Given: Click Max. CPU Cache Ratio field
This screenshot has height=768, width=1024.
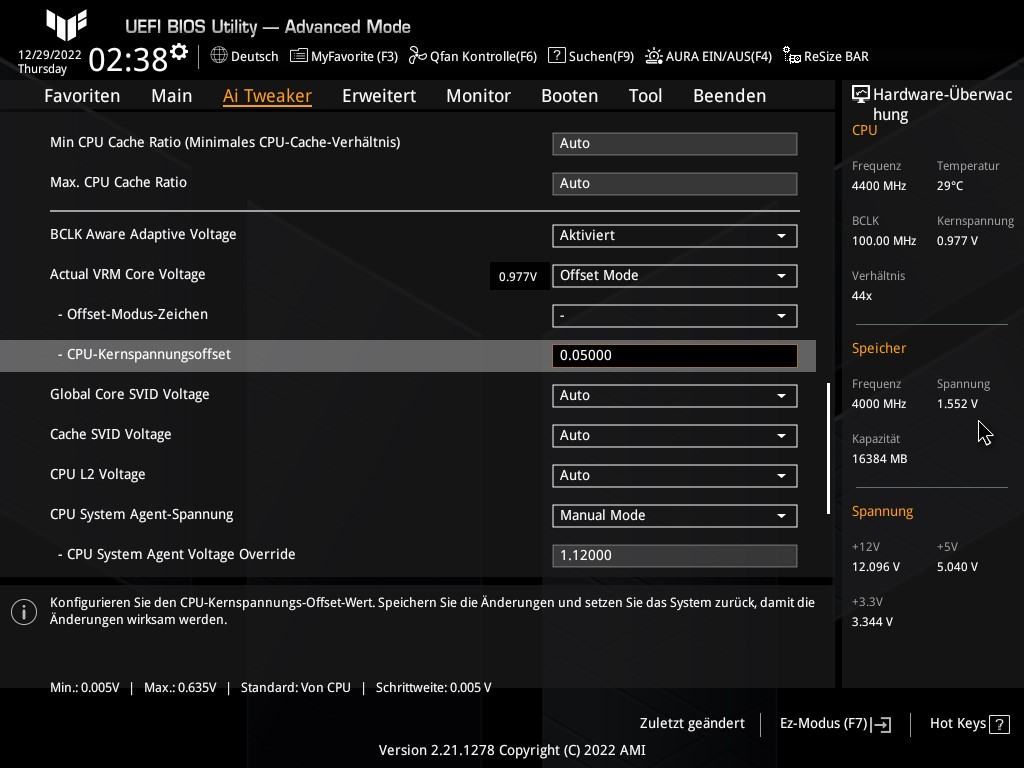Looking at the screenshot, I should pos(675,184).
